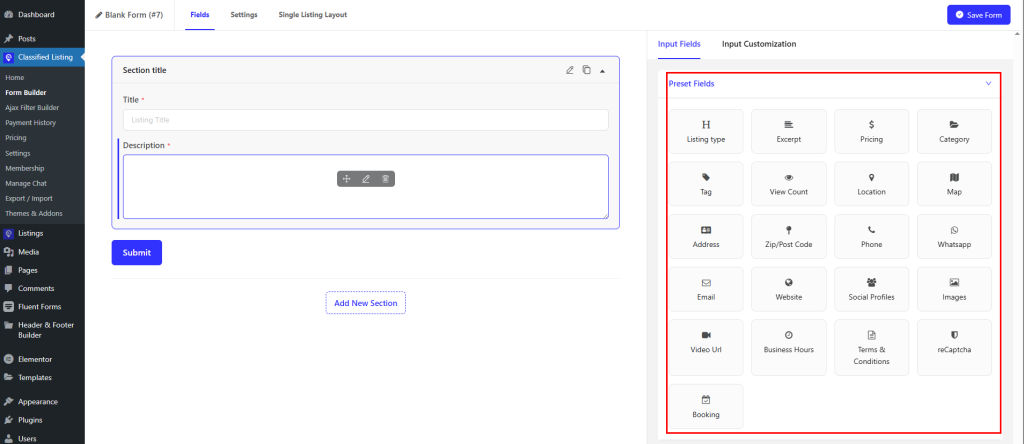Add the Zip/Post Code preset field
The width and height of the screenshot is (1024, 444).
point(789,236)
